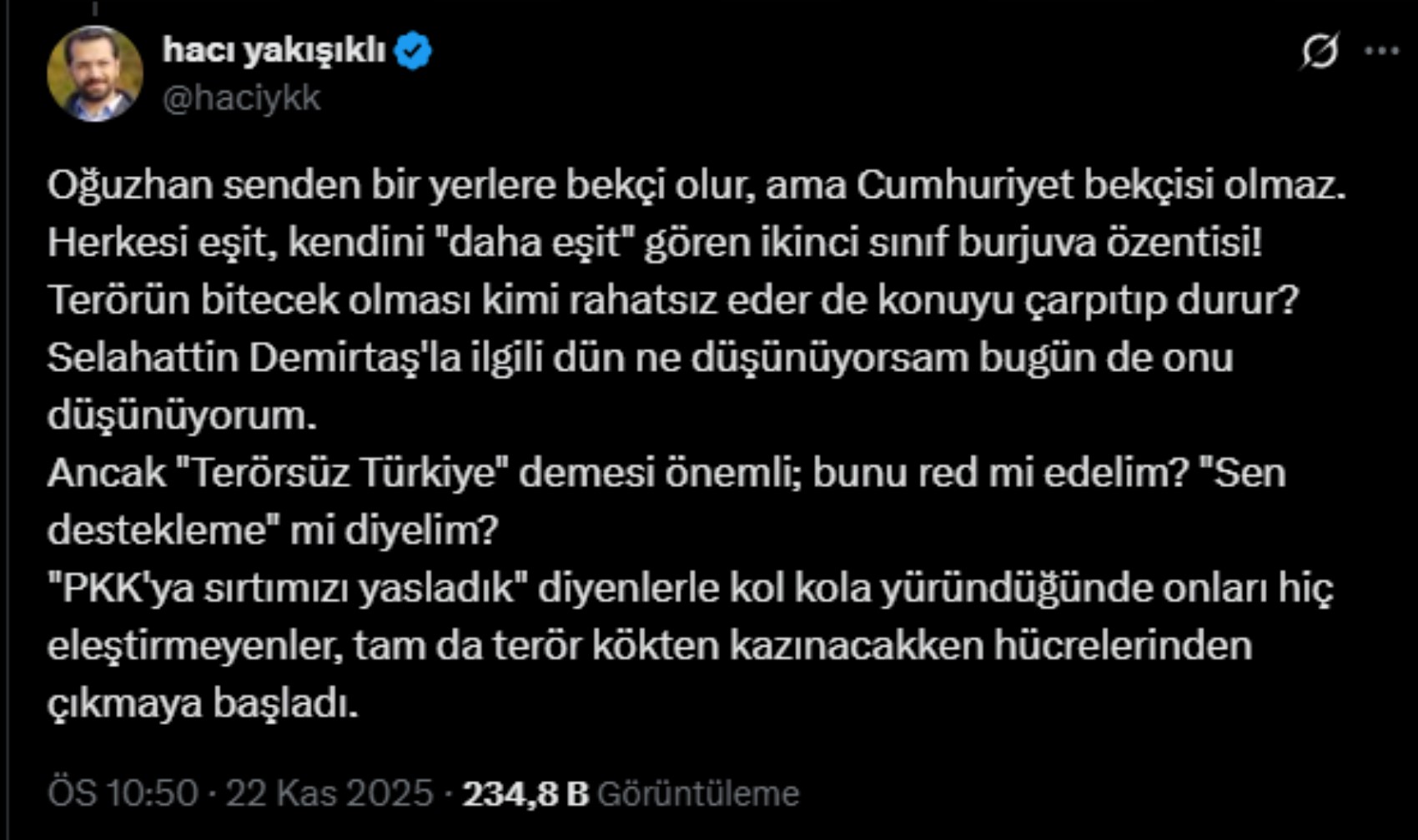Click the blue verified badge
Screen dimensions: 1418x840
coord(413,51)
